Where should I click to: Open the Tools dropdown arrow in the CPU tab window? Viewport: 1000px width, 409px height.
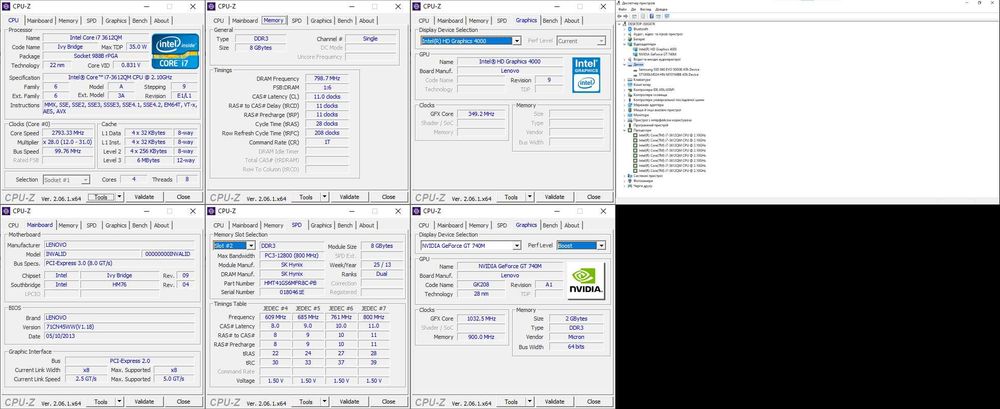coord(119,197)
